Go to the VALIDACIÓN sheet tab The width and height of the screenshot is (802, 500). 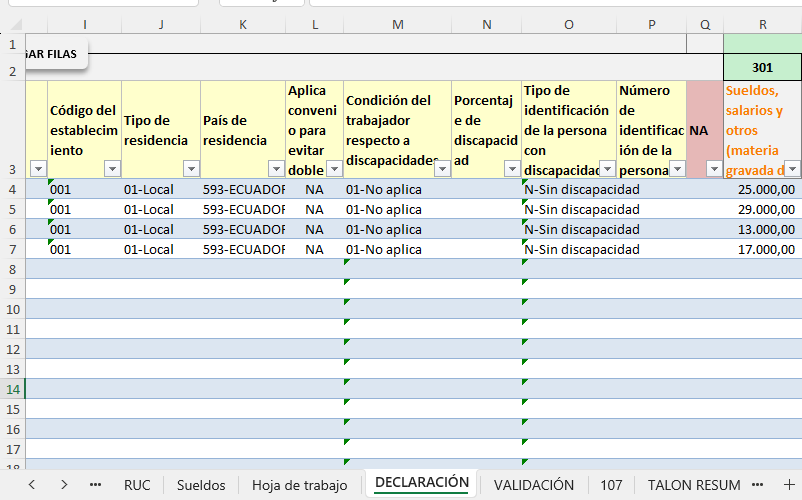tap(534, 485)
